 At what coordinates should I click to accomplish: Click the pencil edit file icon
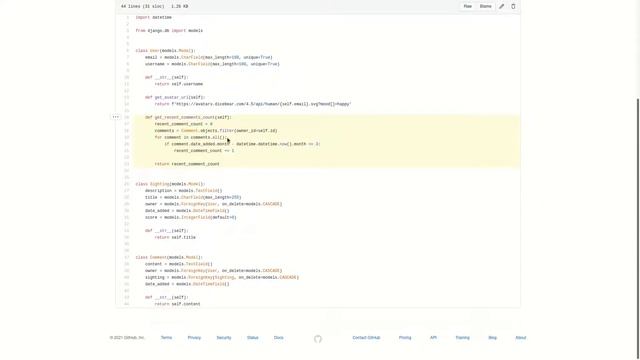point(502,7)
